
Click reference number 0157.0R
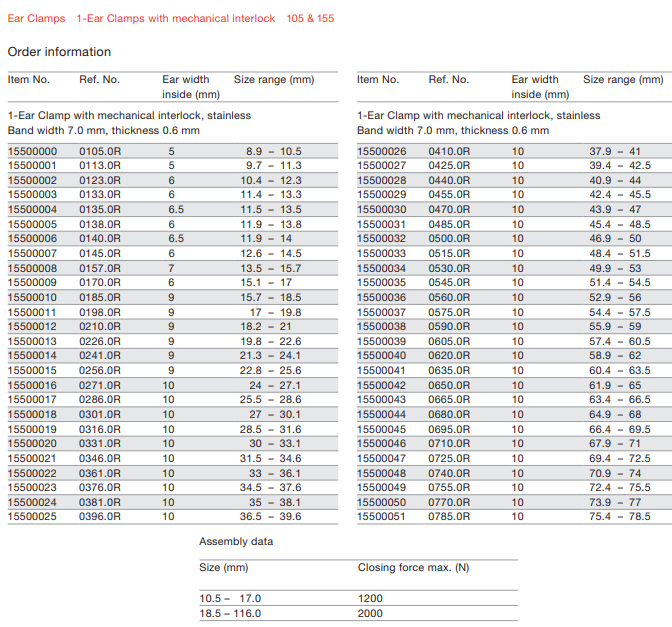[x=100, y=268]
